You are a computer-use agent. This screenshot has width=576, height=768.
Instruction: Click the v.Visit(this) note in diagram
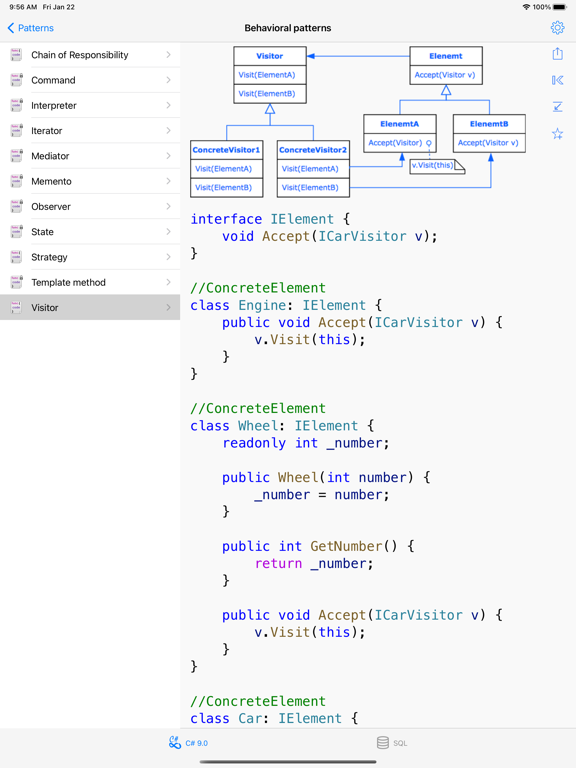(437, 166)
